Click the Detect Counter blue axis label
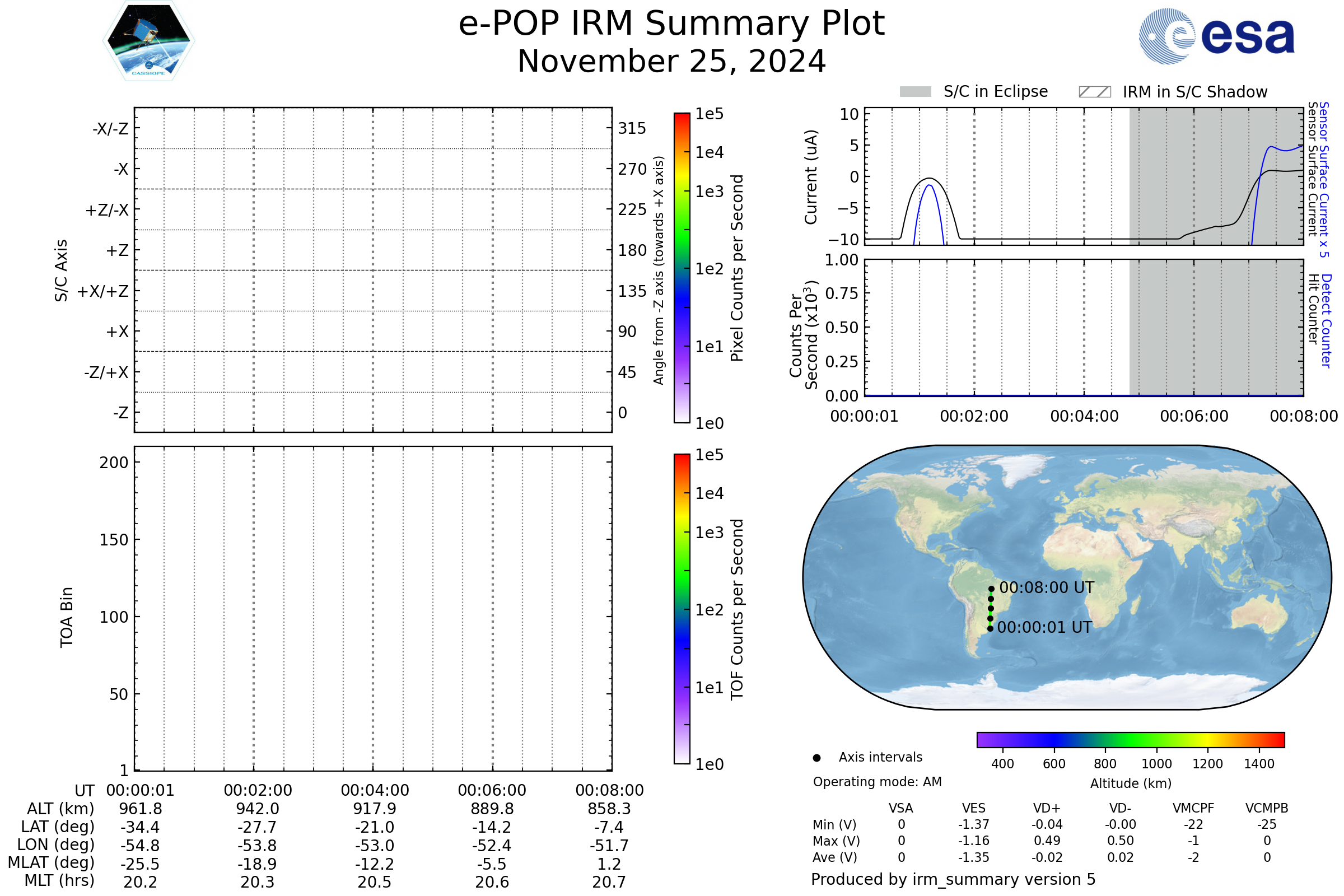This screenshot has width=1344, height=896. 1327,321
